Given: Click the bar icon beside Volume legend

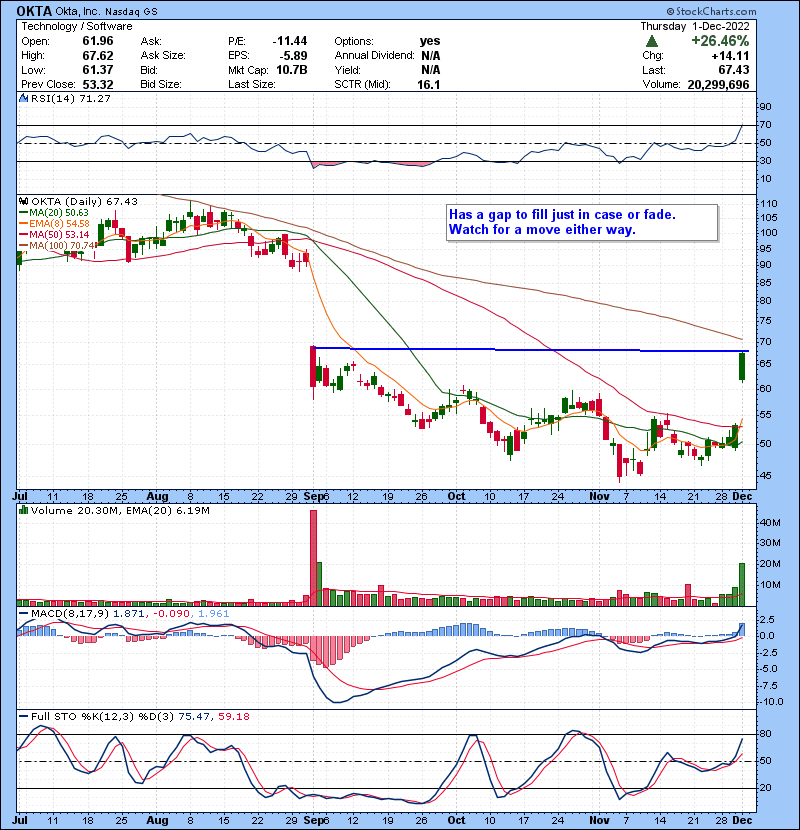Looking at the screenshot, I should click(23, 510).
